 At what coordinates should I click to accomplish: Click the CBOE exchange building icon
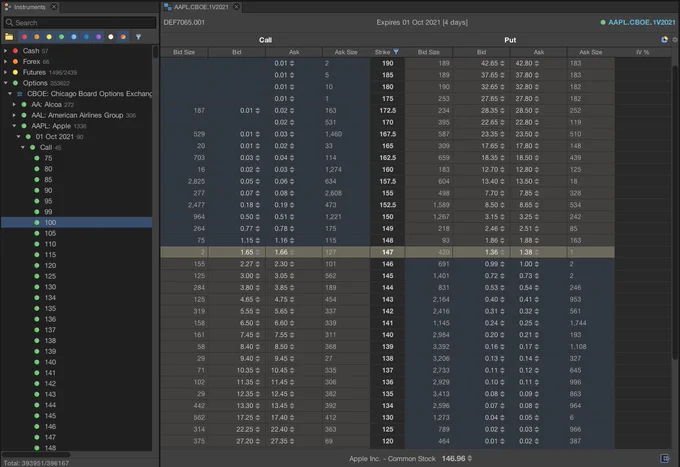coord(20,94)
